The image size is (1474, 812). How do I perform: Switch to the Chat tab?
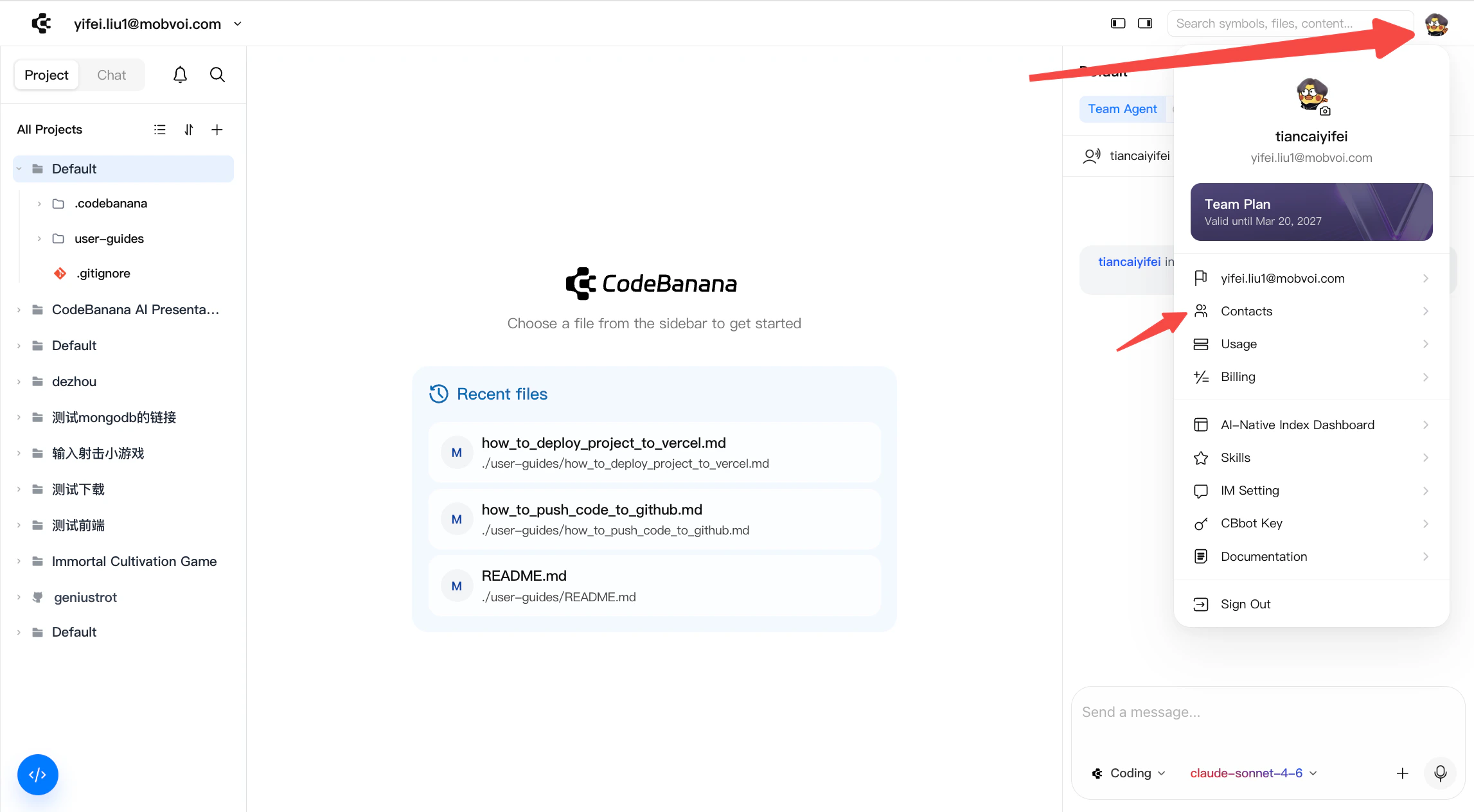pyautogui.click(x=111, y=75)
